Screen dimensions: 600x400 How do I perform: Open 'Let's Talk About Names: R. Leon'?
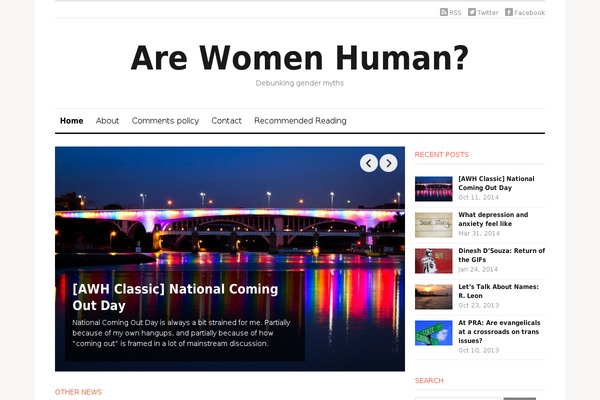[498, 291]
